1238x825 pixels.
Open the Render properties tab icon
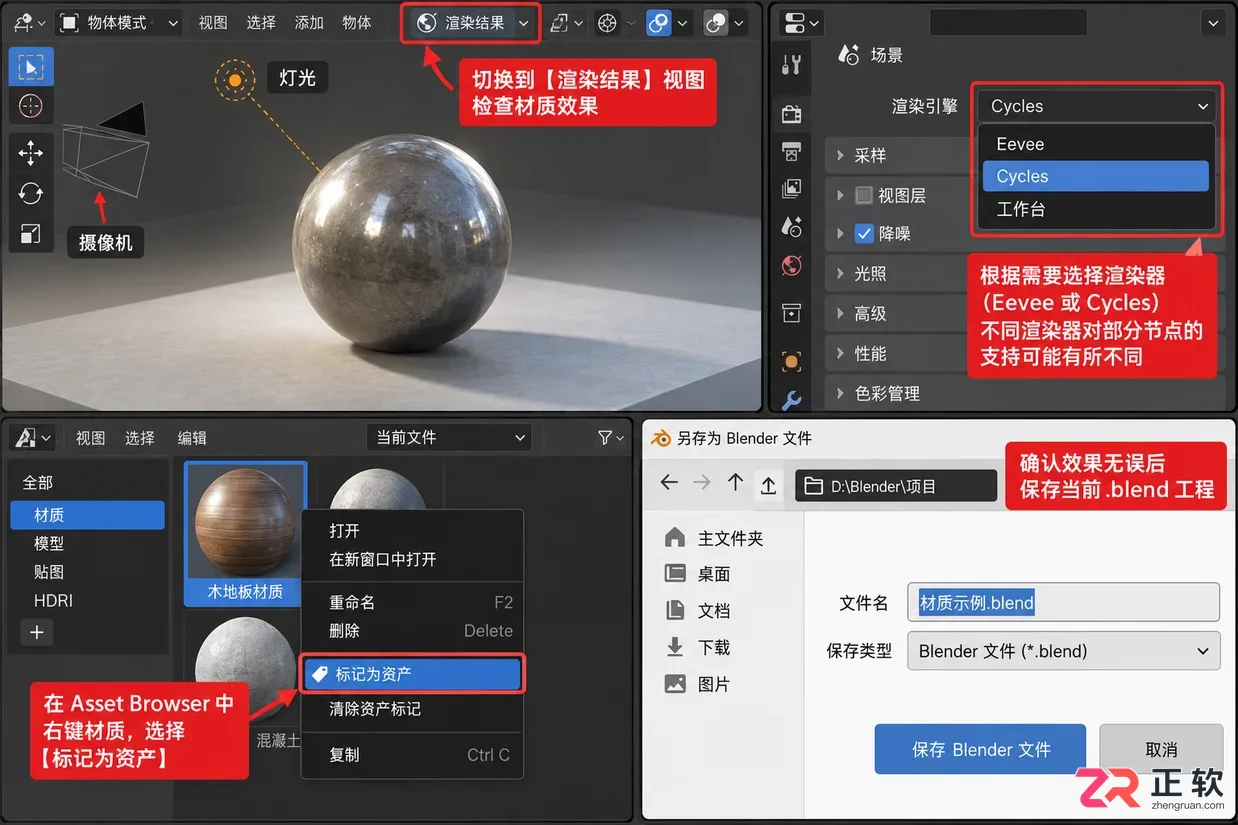(792, 113)
